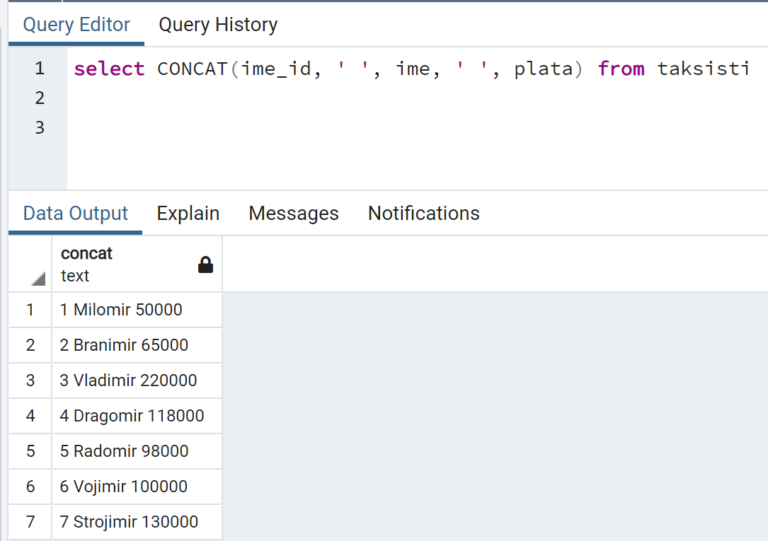This screenshot has height=541, width=768.
Task: Click the 'taksisti' table name in query
Action: pos(703,69)
